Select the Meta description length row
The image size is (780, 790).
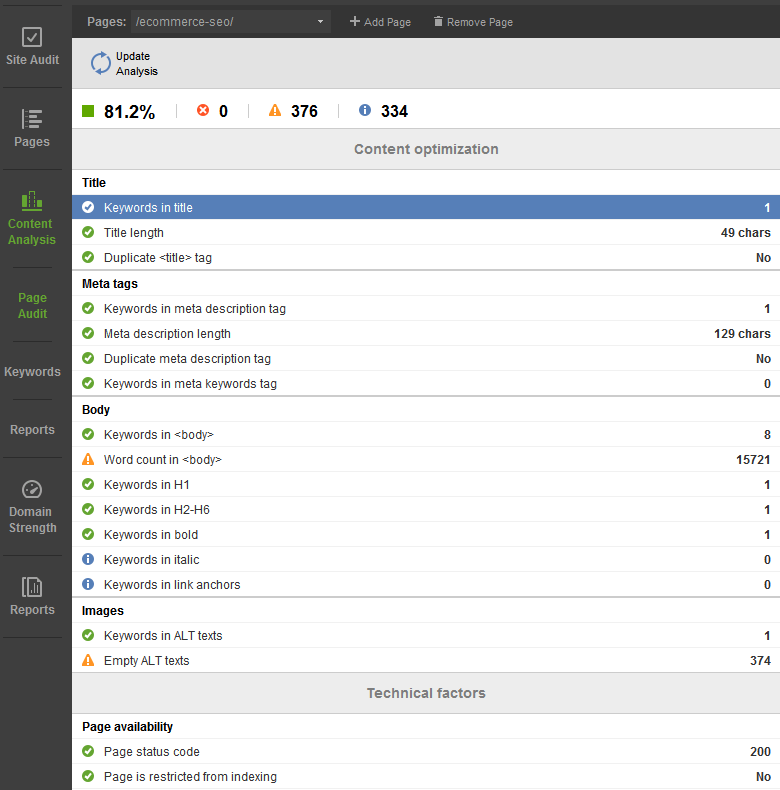[426, 333]
